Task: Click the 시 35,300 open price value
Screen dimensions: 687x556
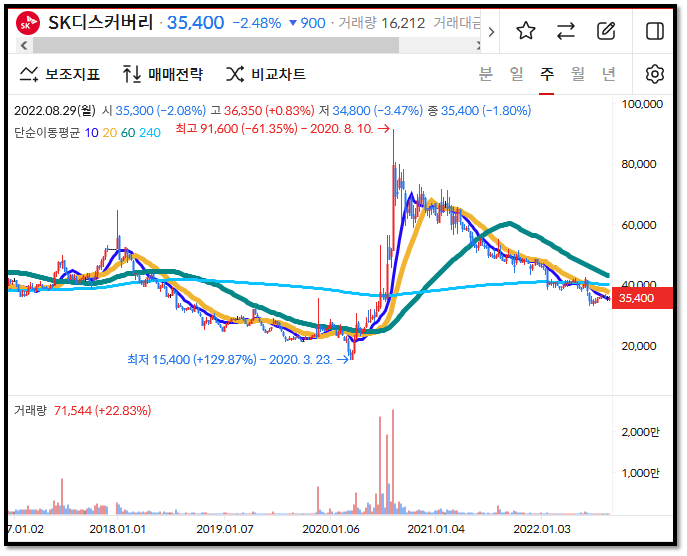Action: pos(154,110)
